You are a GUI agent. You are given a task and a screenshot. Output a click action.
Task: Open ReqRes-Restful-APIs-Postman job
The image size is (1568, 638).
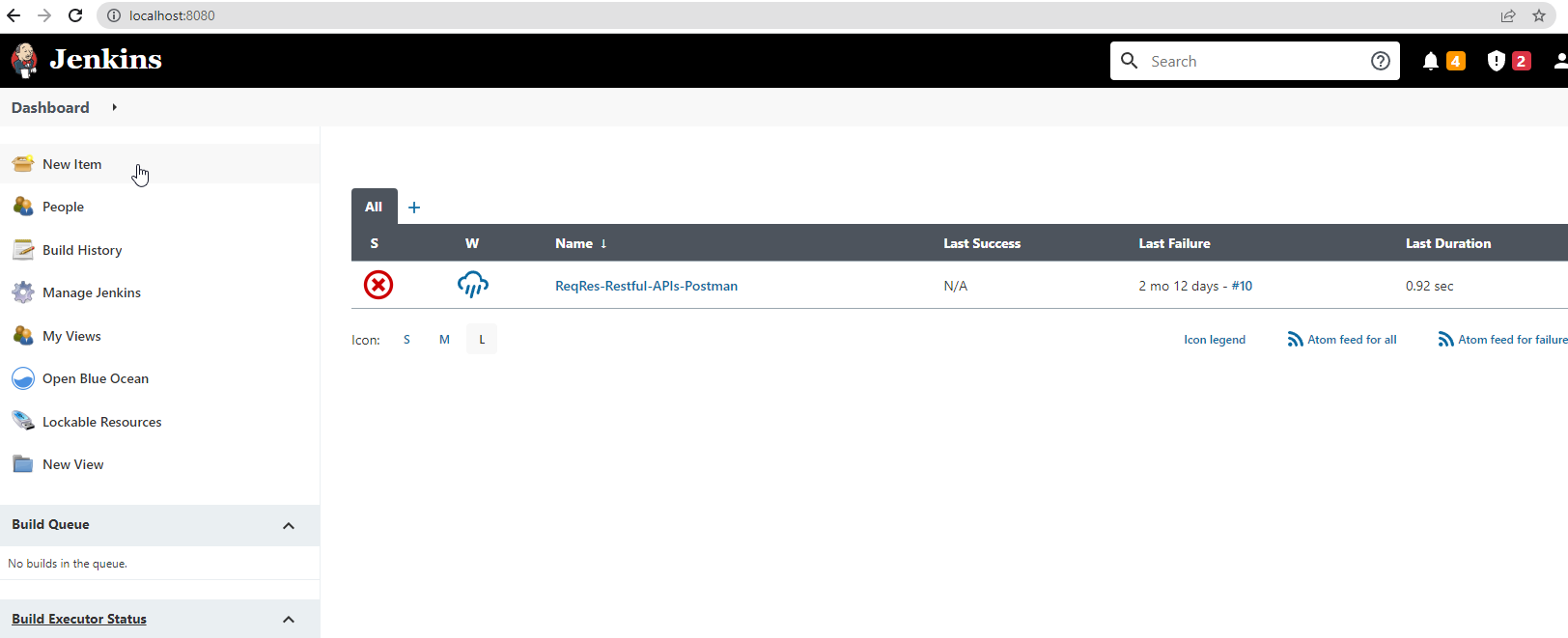click(646, 286)
